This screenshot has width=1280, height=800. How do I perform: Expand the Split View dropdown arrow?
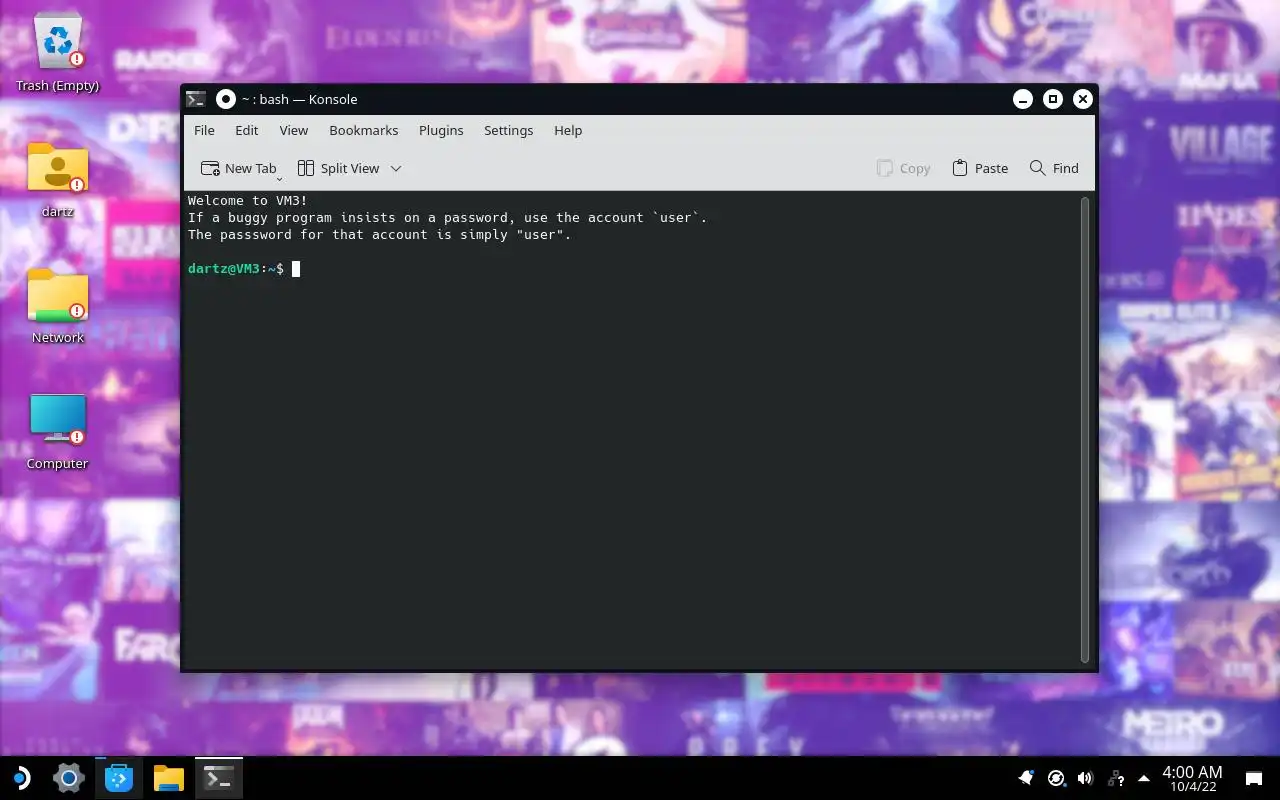396,168
